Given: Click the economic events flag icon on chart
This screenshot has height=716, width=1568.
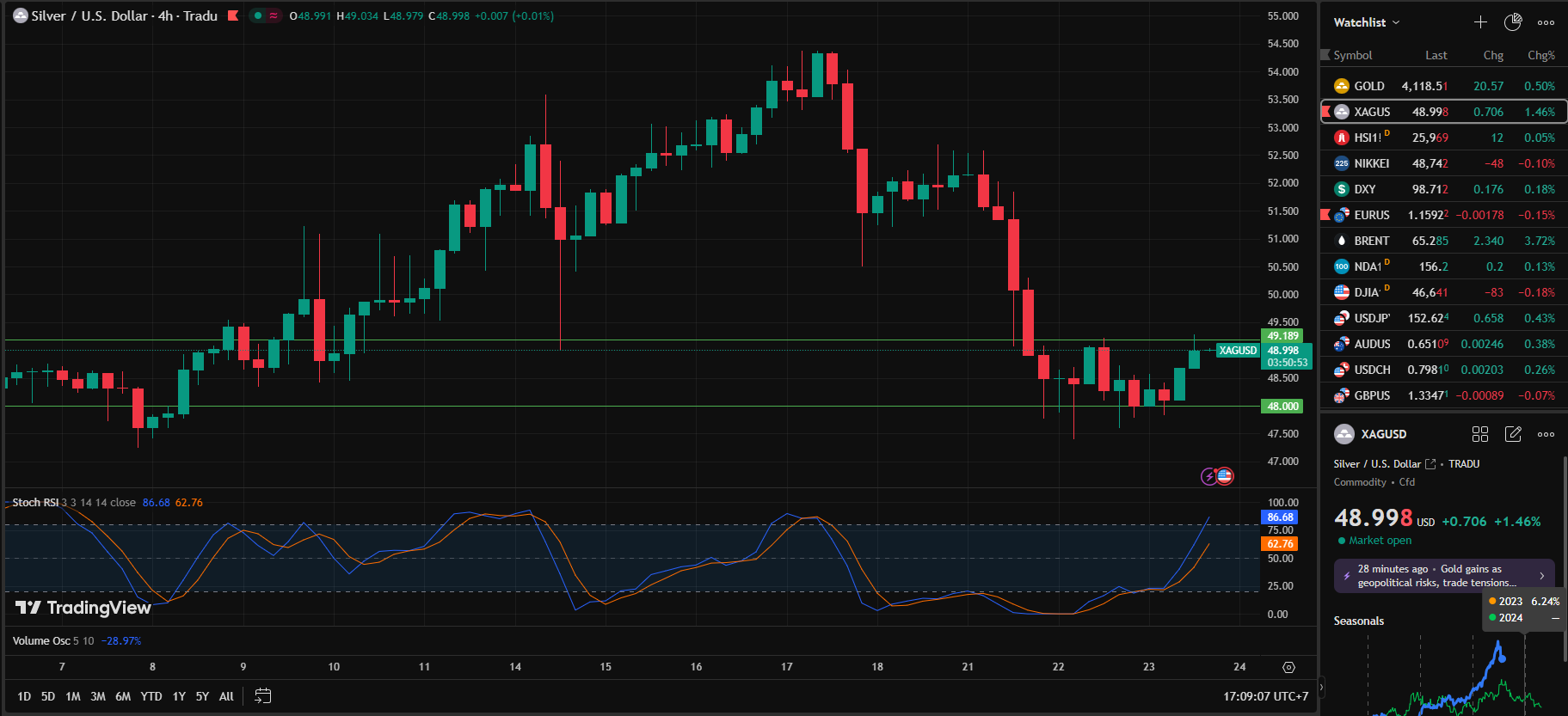Looking at the screenshot, I should tap(1225, 475).
